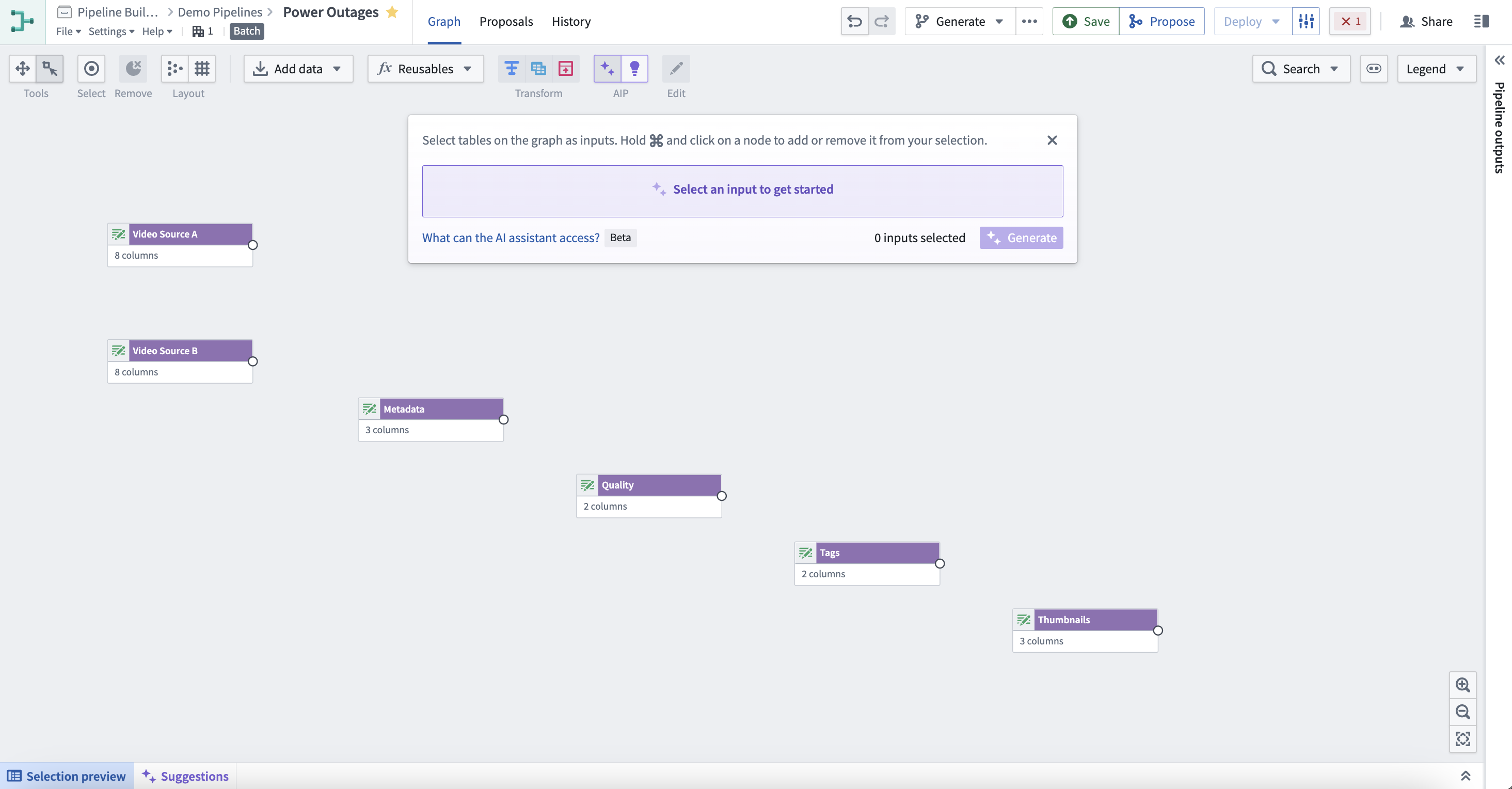Open the branch Generate dropdown

point(960,22)
